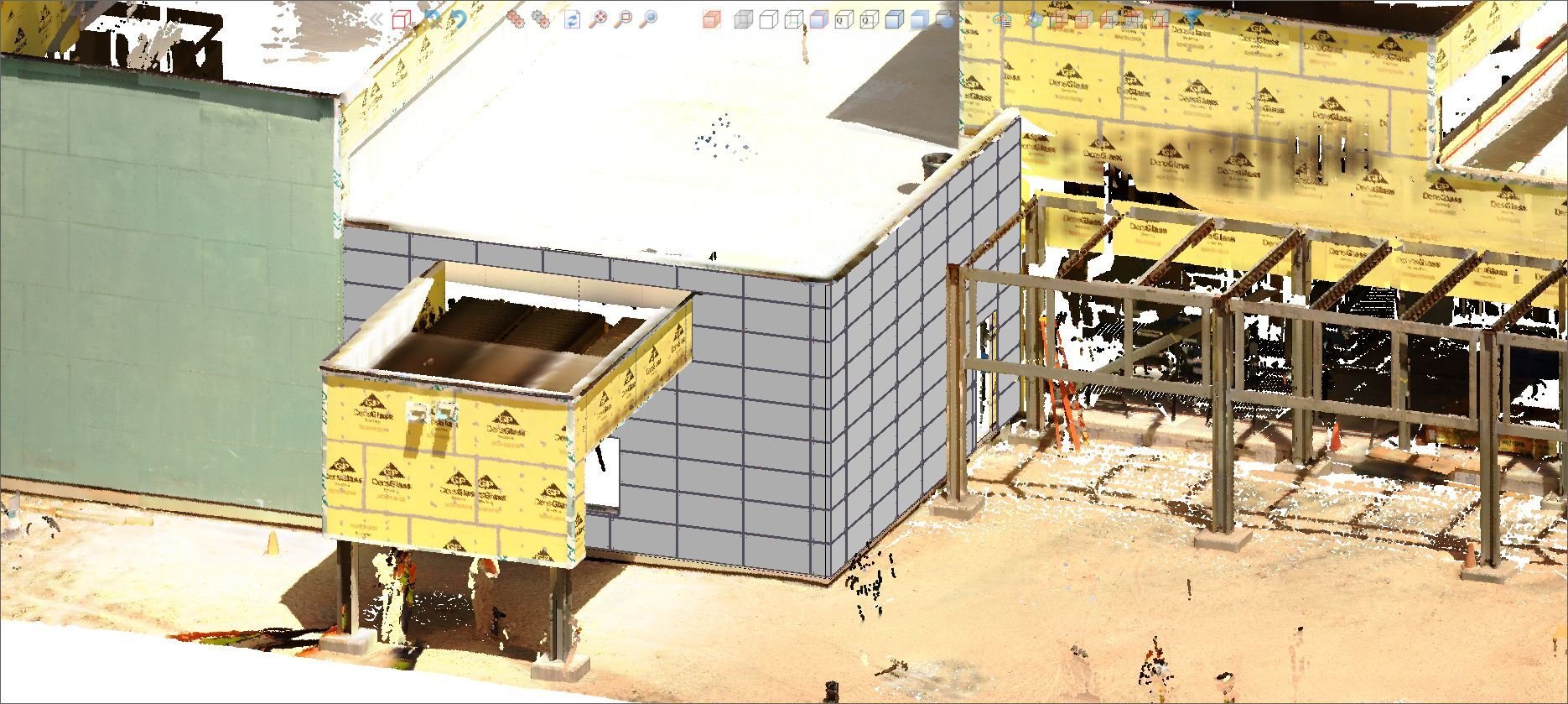Switch to the plain wireframe cube style
The width and height of the screenshot is (1568, 704).
click(768, 19)
